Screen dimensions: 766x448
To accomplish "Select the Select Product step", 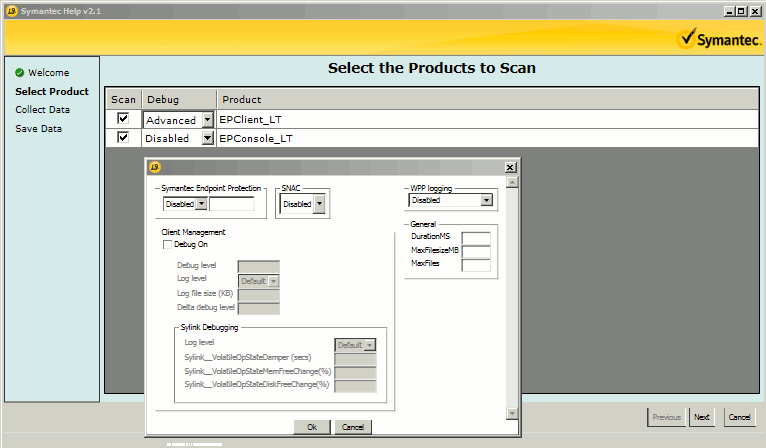I will (52, 91).
